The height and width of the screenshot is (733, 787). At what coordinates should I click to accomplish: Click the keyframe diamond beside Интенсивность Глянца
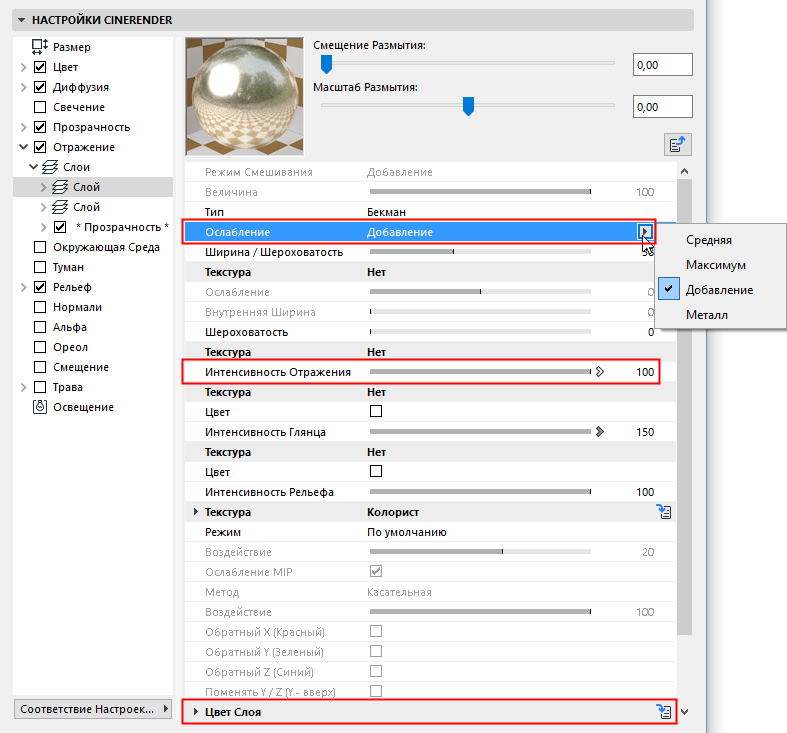coord(600,432)
